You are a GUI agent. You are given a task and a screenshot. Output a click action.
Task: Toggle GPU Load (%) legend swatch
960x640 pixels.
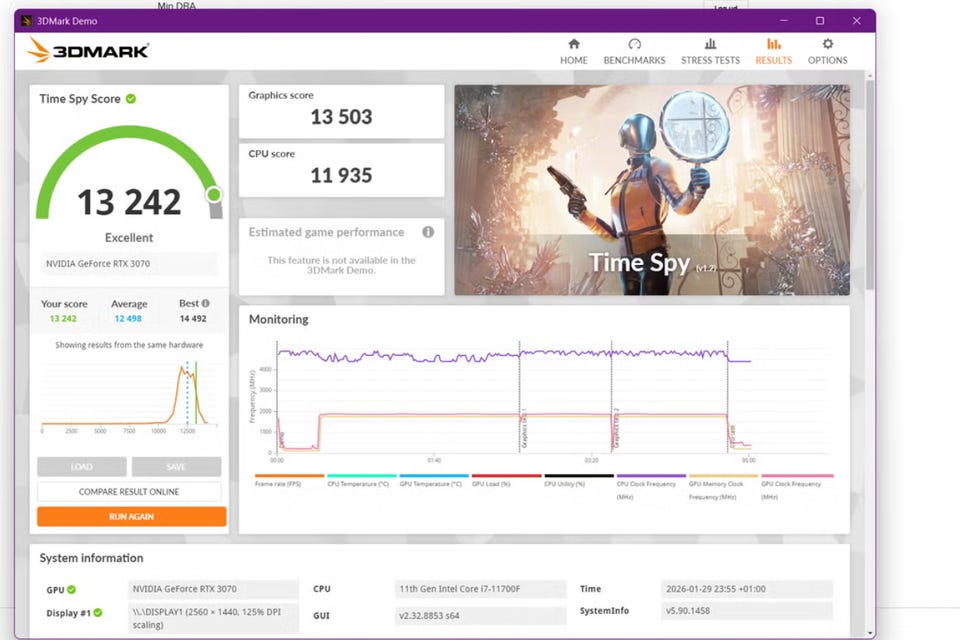tap(506, 475)
